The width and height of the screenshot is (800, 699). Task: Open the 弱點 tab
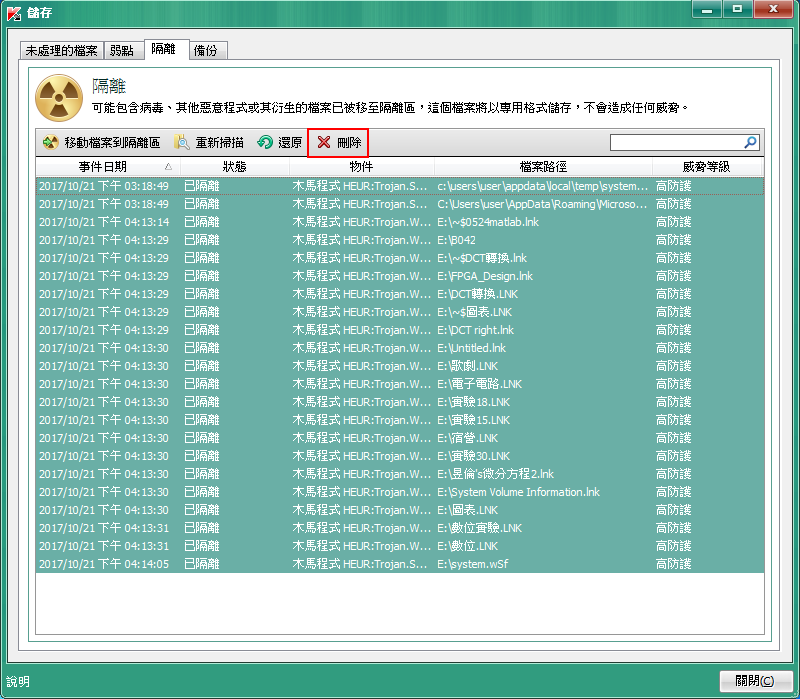(x=123, y=50)
